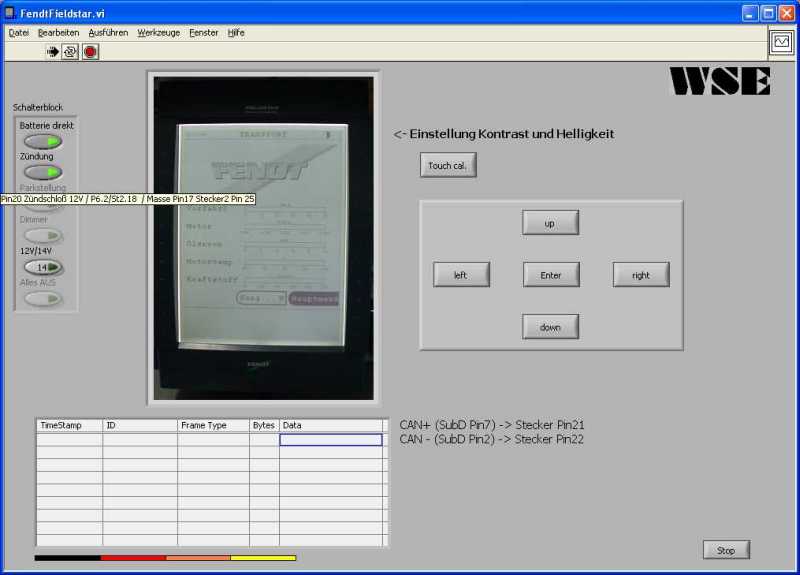The width and height of the screenshot is (800, 575).
Task: Toggle the Alles AUS switch
Action: tap(43, 298)
